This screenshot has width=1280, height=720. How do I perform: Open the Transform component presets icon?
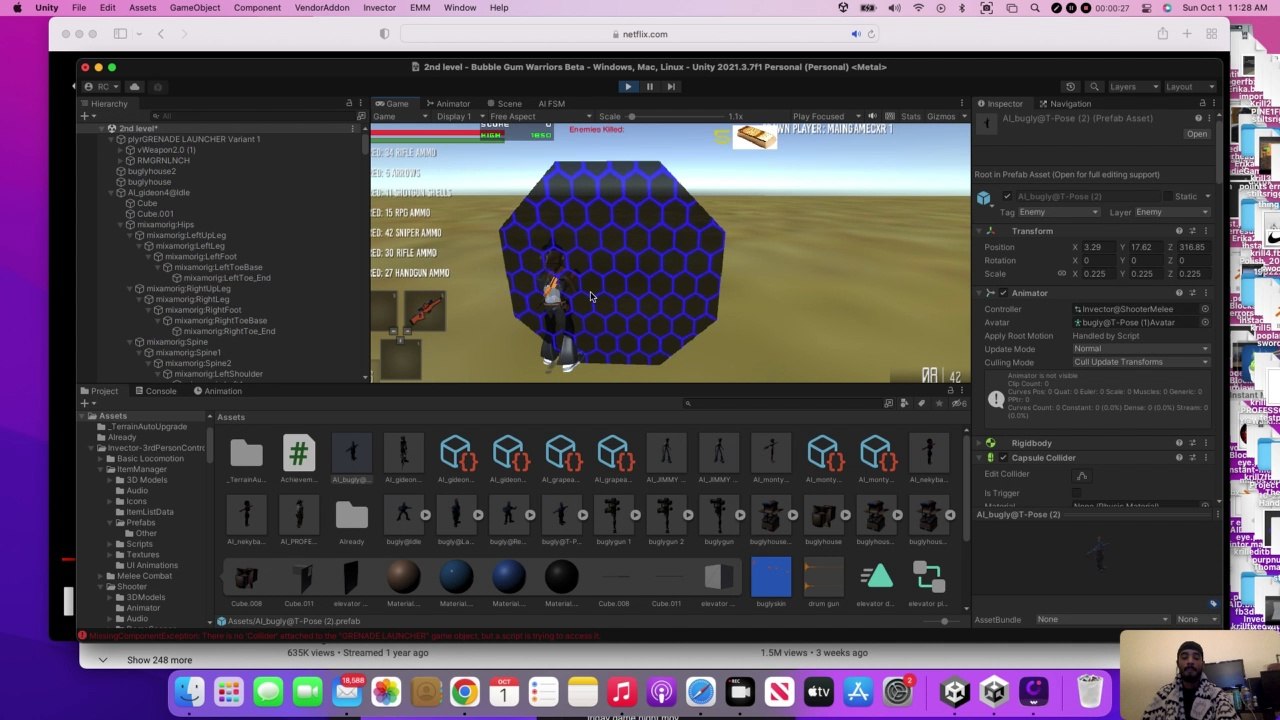pos(1192,231)
